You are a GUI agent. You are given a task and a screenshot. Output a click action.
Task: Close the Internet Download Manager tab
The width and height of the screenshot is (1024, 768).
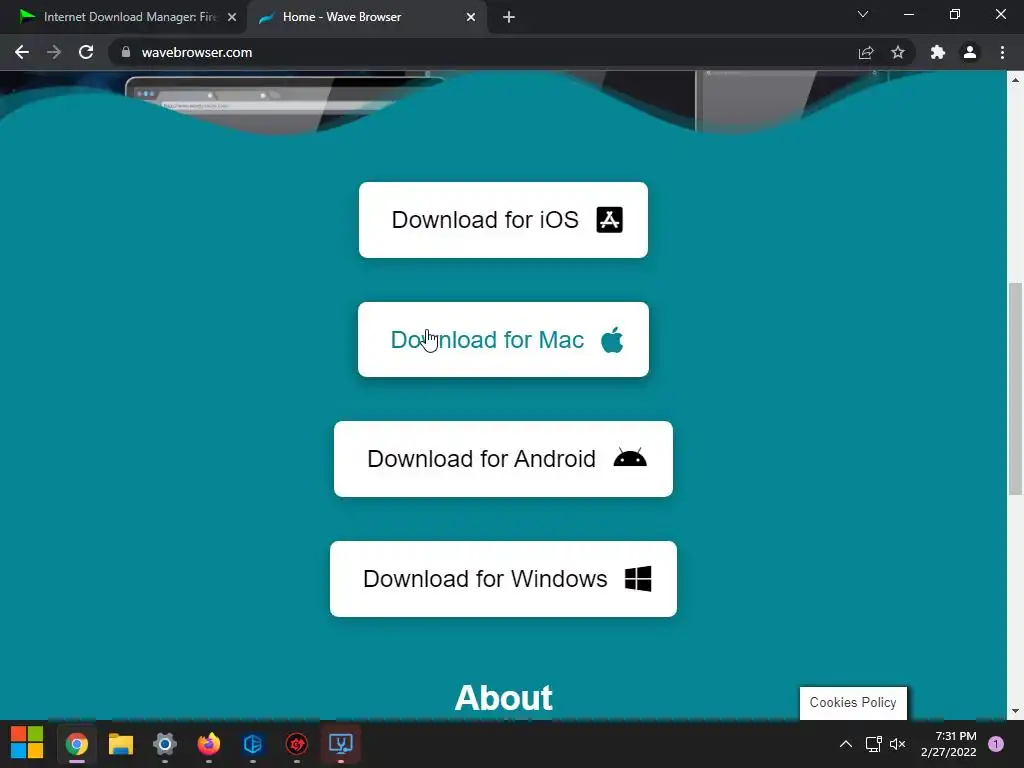coord(232,17)
